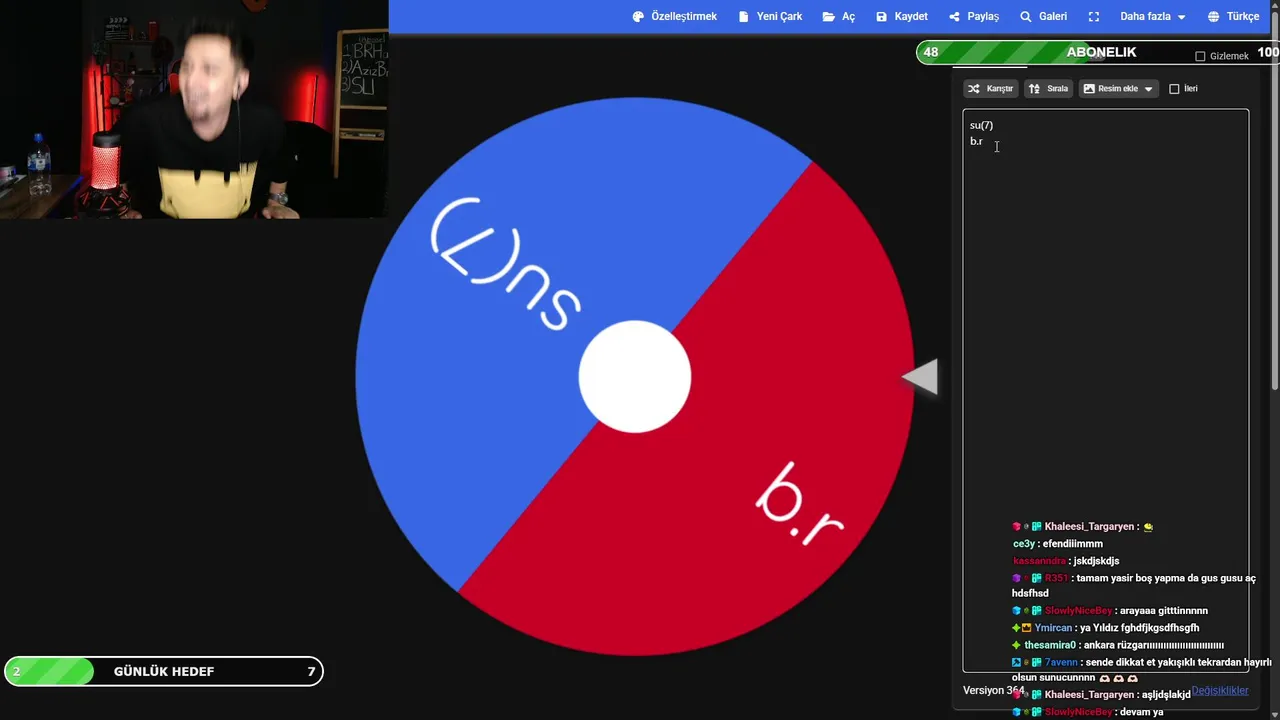The height and width of the screenshot is (720, 1280).
Task: Click Kaydet to save the wheel
Action: (902, 16)
